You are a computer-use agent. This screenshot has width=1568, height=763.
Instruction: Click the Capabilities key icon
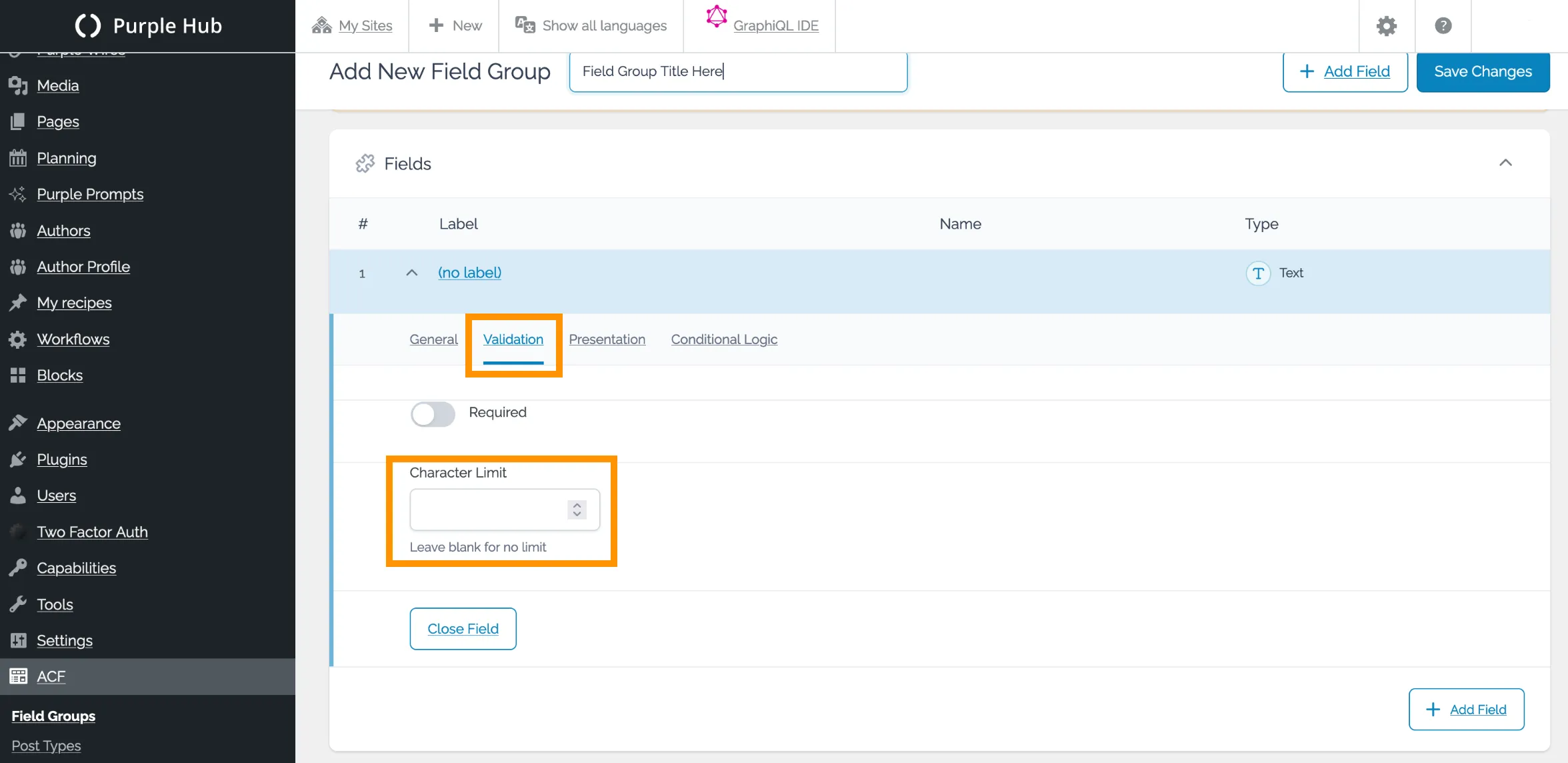tap(18, 568)
